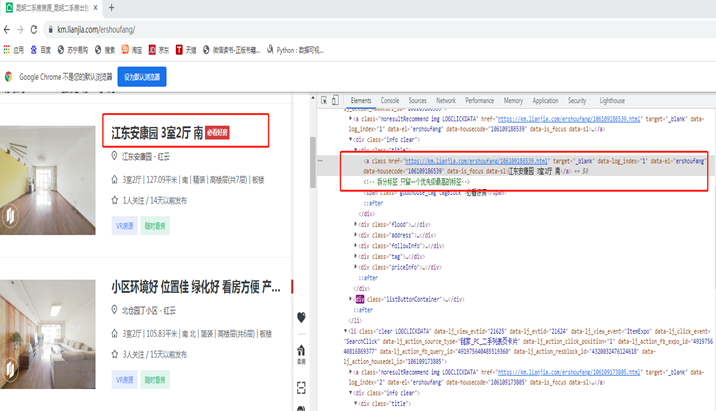Screen dimensions: 716x411
Task: Expand the div class="address" node
Action: click(355, 235)
